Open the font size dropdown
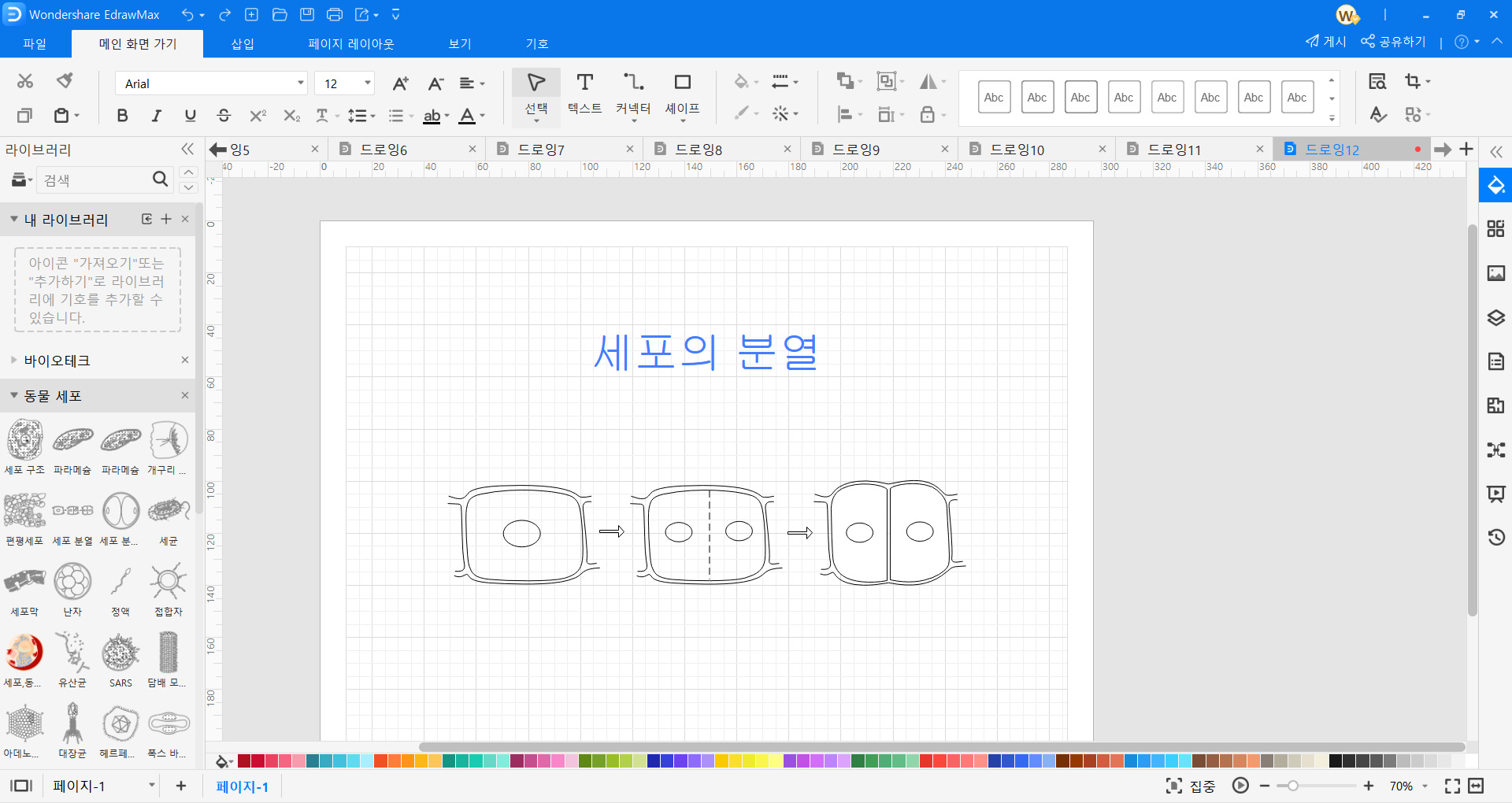Image resolution: width=1512 pixels, height=803 pixels. click(366, 83)
